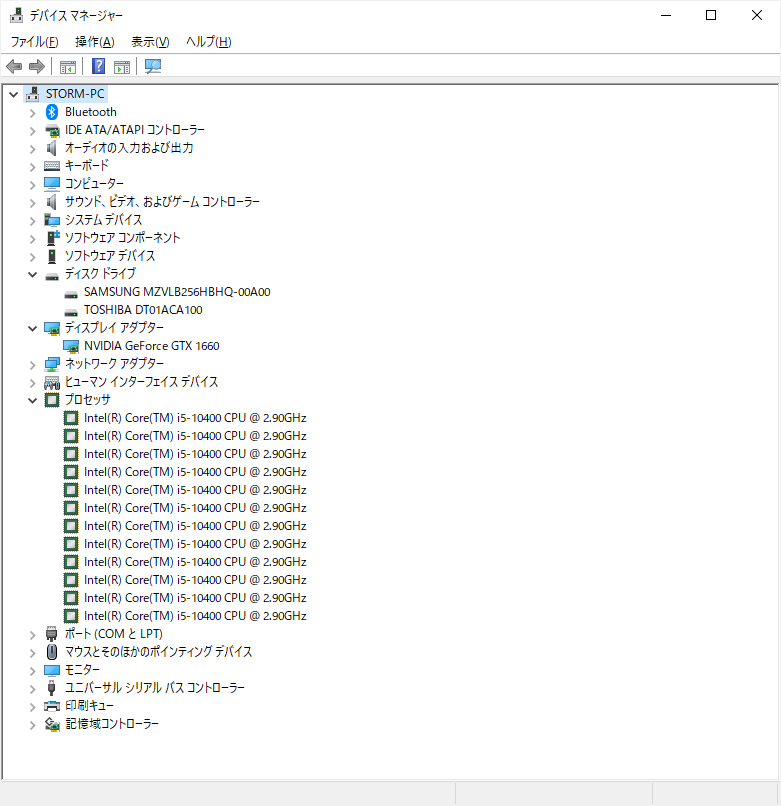
Task: Click the icon beside 記憶域コントローラー
Action: pyautogui.click(x=52, y=724)
